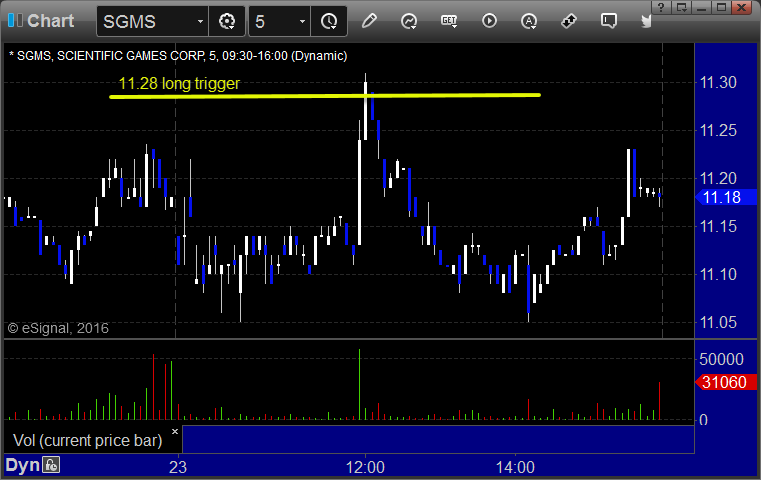Click the 12:00 time axis label

[365, 467]
